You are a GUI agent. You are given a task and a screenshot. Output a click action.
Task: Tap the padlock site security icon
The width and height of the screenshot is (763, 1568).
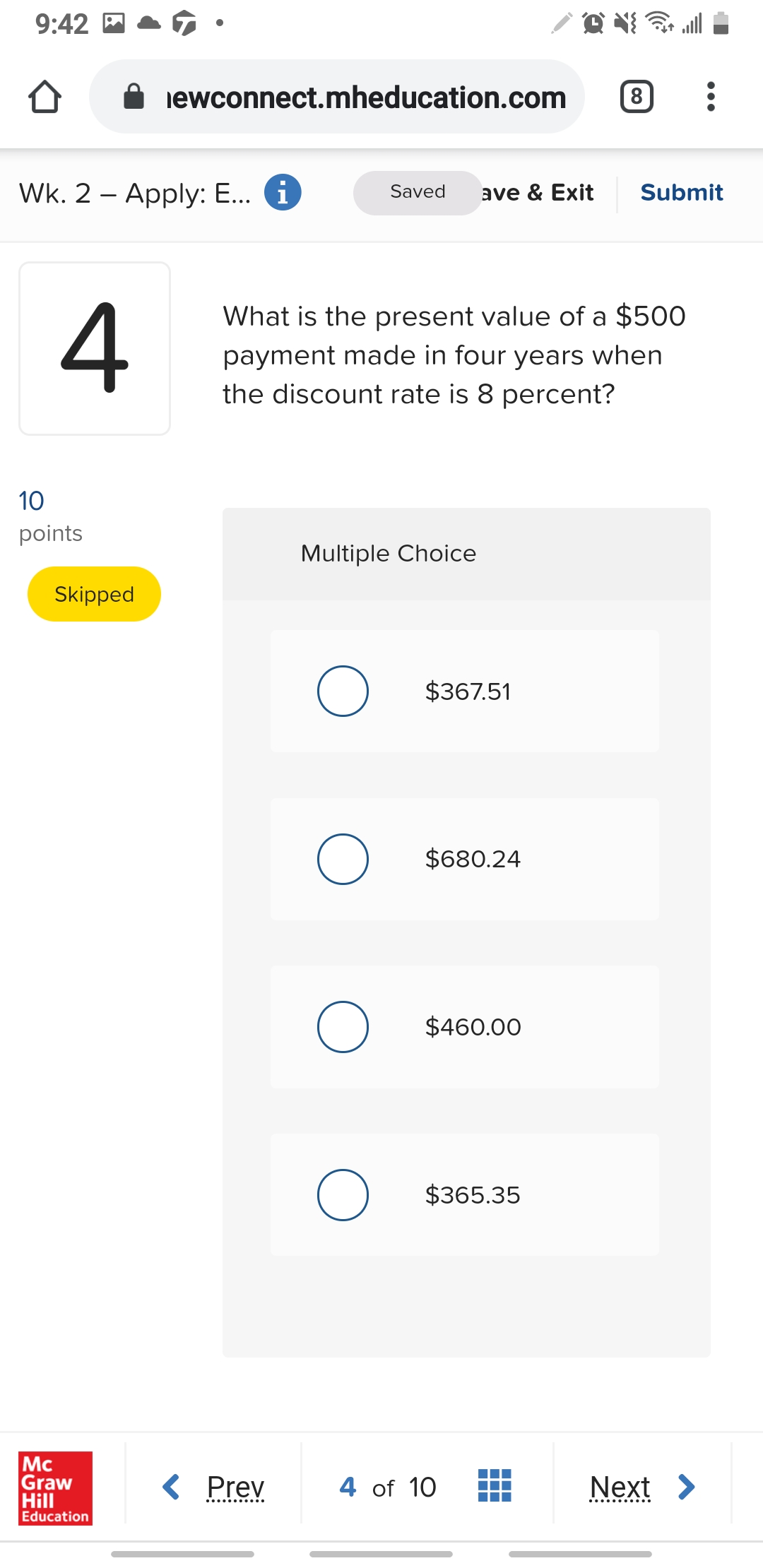click(x=134, y=97)
